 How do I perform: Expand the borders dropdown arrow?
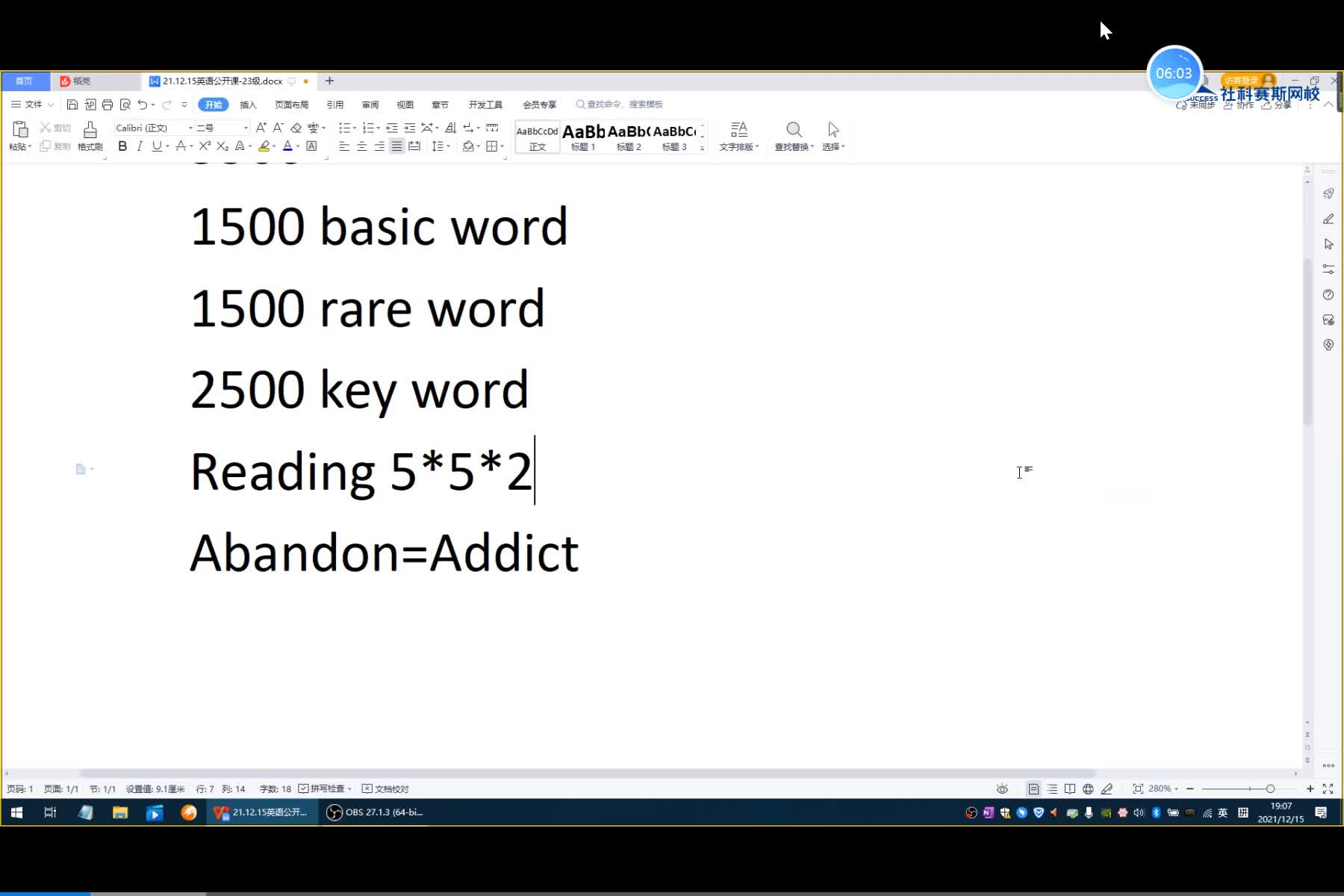click(x=503, y=146)
